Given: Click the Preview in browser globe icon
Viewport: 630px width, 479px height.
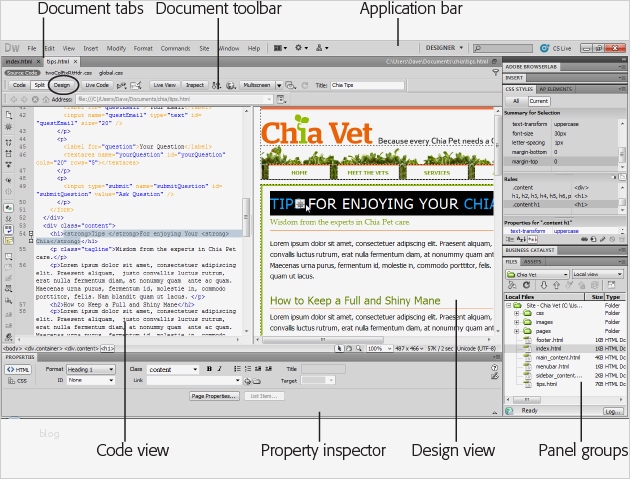Looking at the screenshot, I should (x=230, y=85).
